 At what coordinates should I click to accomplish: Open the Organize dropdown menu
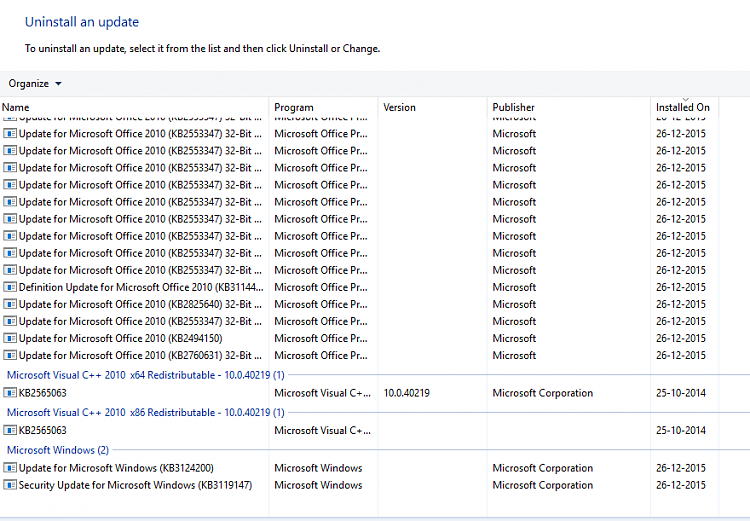(x=35, y=84)
